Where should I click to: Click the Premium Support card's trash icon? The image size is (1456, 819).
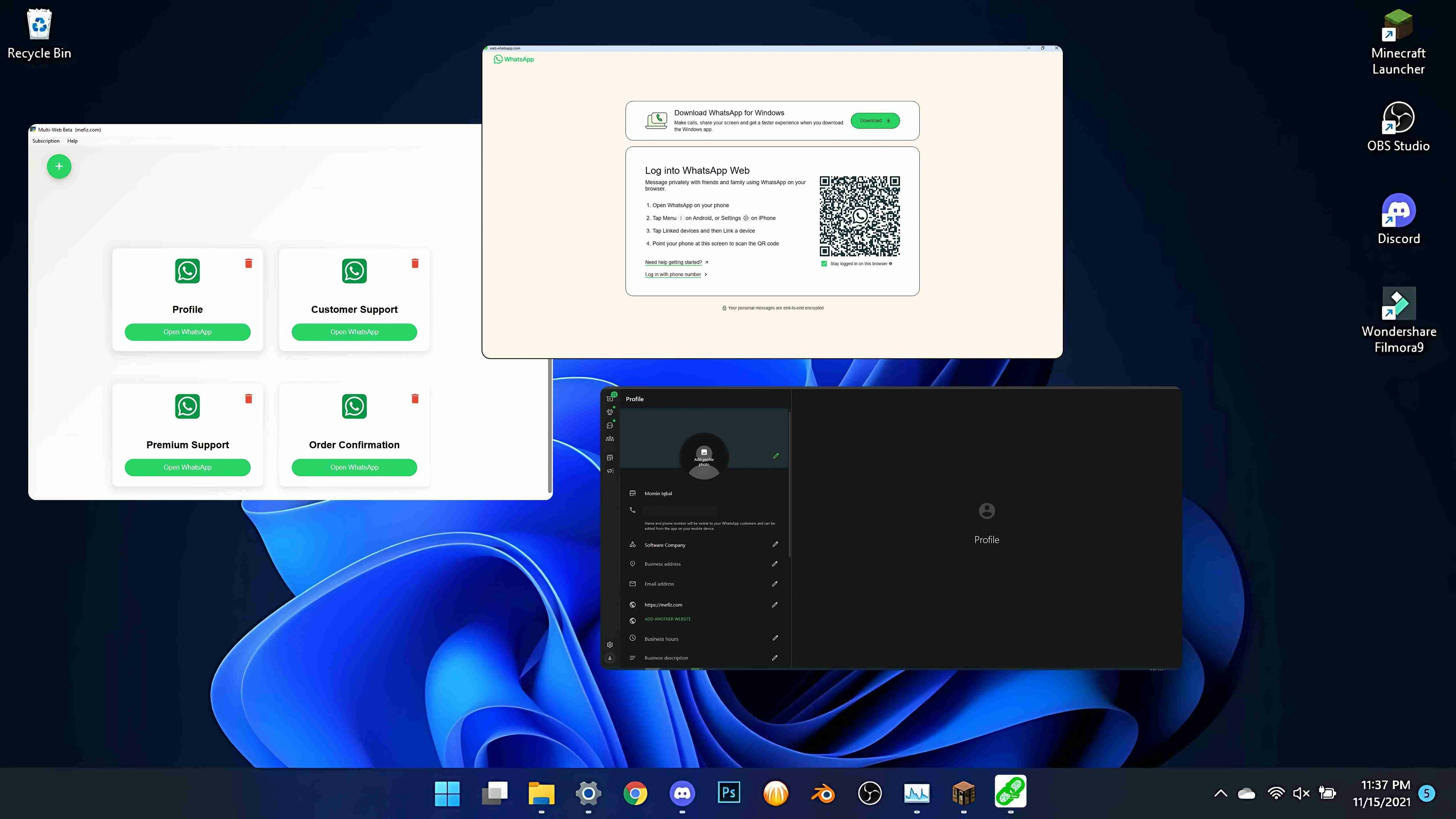[x=248, y=398]
